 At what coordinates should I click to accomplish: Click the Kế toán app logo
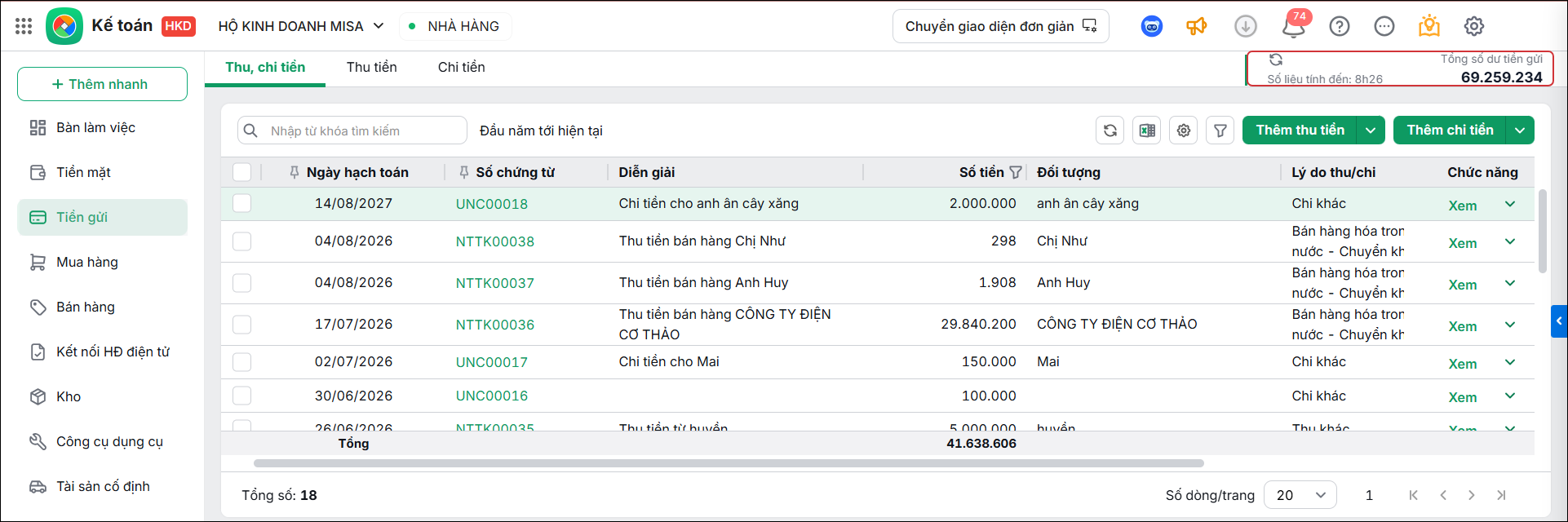tap(64, 26)
